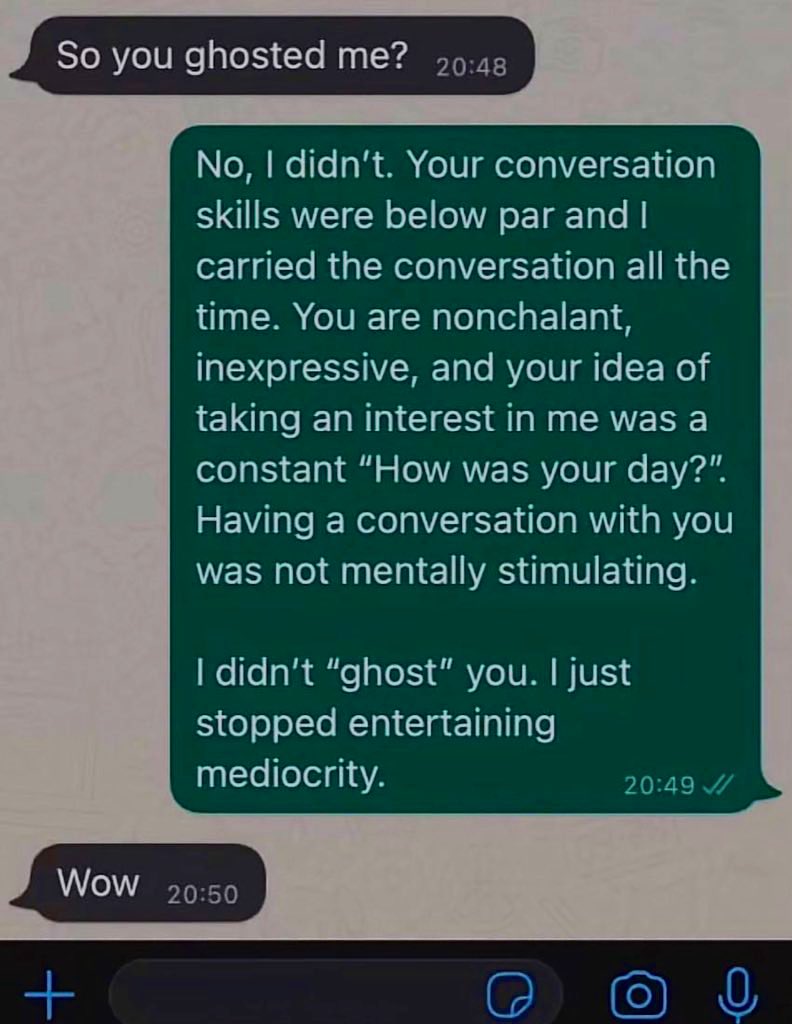
Task: Click the "stopped entertaining" line
Action: pyautogui.click(x=375, y=724)
